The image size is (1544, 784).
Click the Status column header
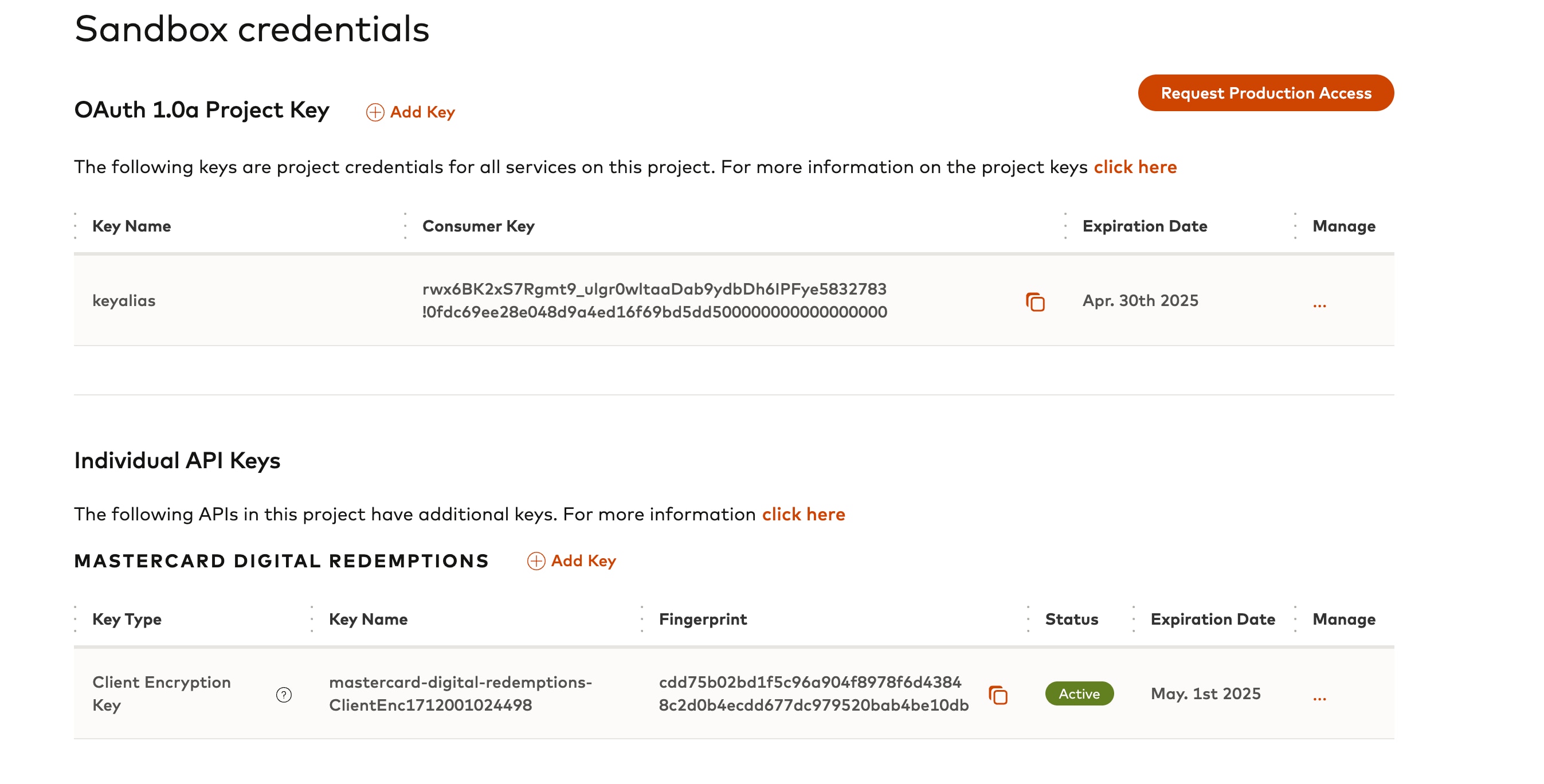(1071, 618)
